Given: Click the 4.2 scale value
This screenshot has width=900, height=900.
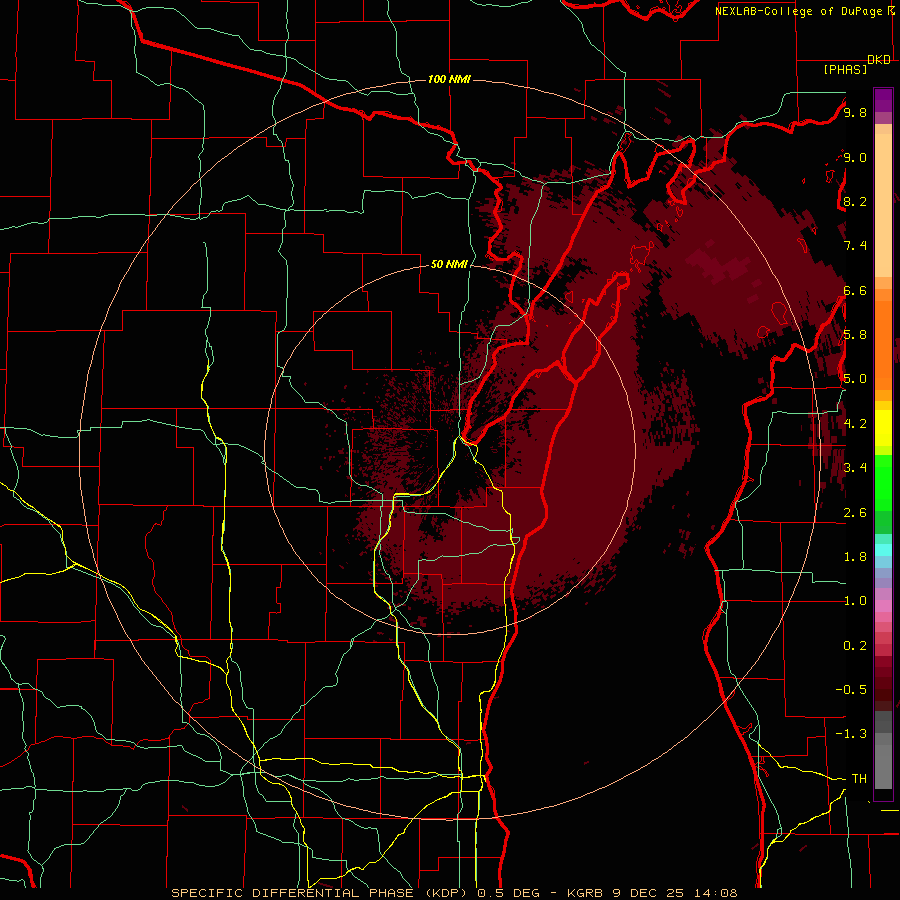Looking at the screenshot, I should (x=855, y=424).
